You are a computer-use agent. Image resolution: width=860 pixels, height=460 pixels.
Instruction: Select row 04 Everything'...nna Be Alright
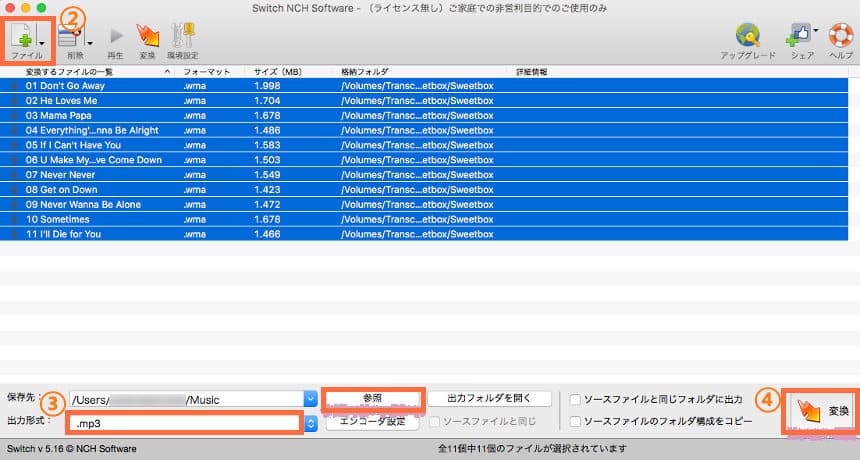click(424, 130)
